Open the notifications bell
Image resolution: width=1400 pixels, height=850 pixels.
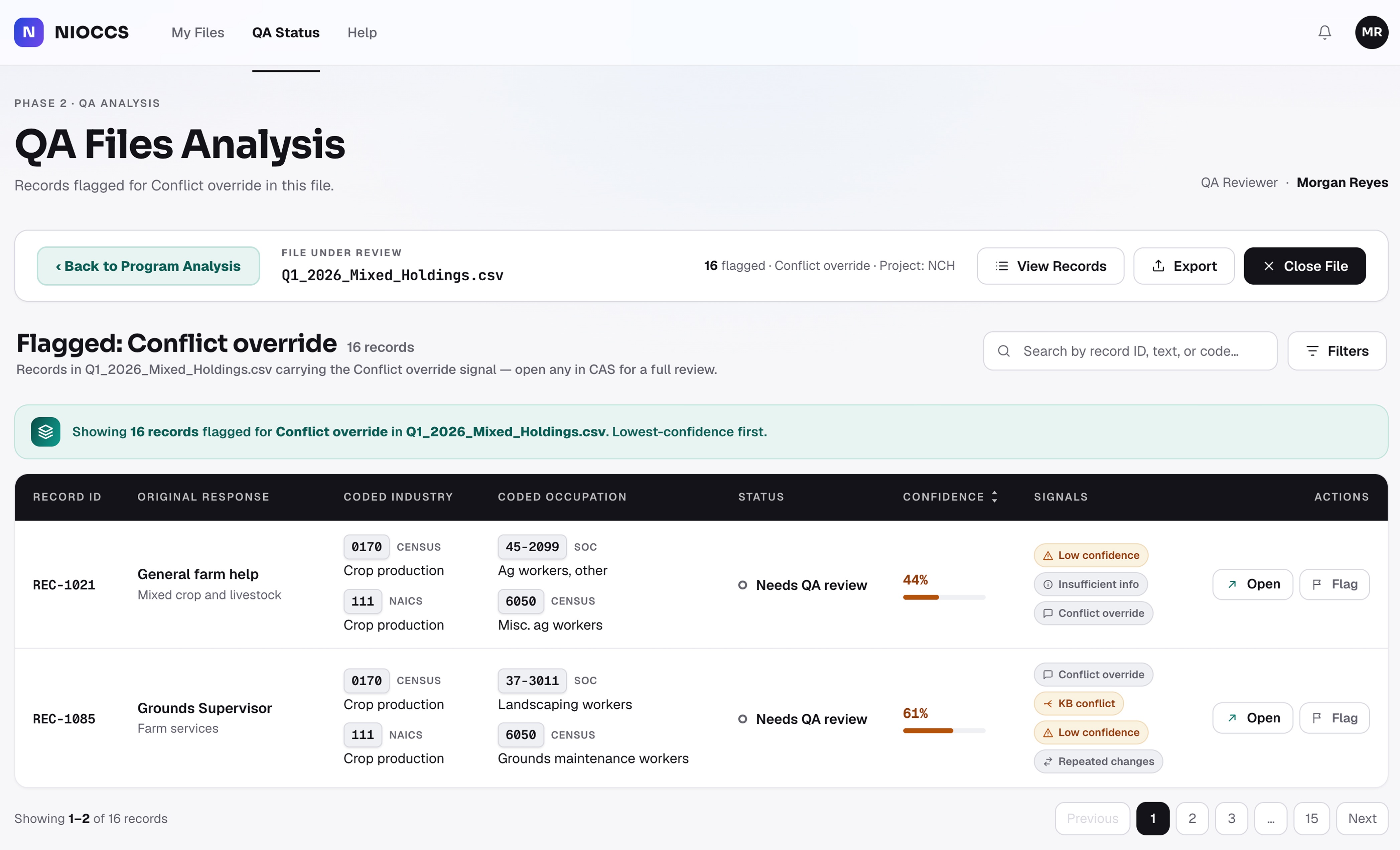[x=1324, y=32]
